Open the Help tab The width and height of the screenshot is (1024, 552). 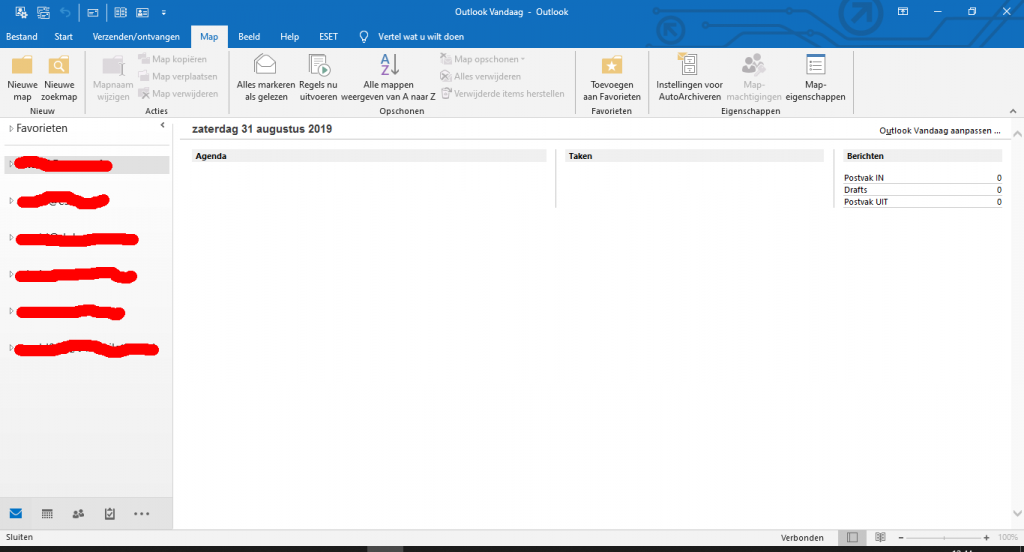click(289, 37)
